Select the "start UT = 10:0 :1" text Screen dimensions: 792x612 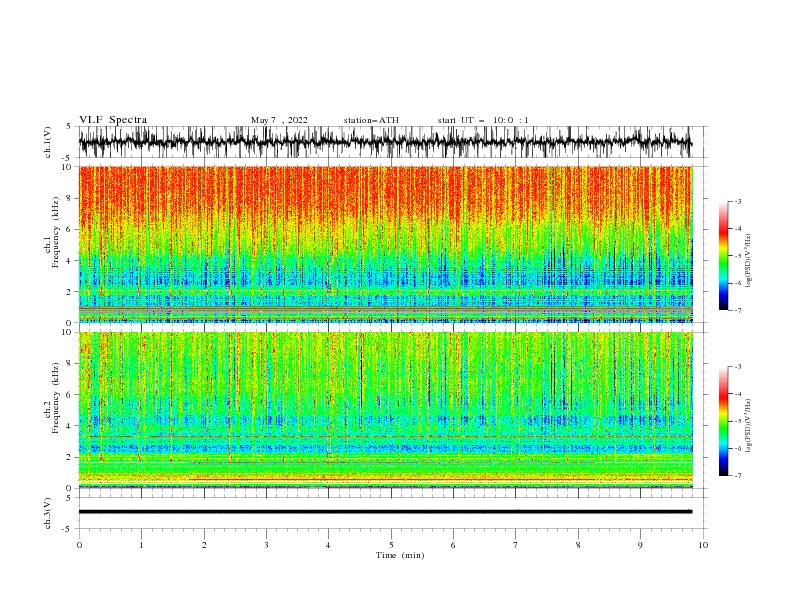click(483, 120)
